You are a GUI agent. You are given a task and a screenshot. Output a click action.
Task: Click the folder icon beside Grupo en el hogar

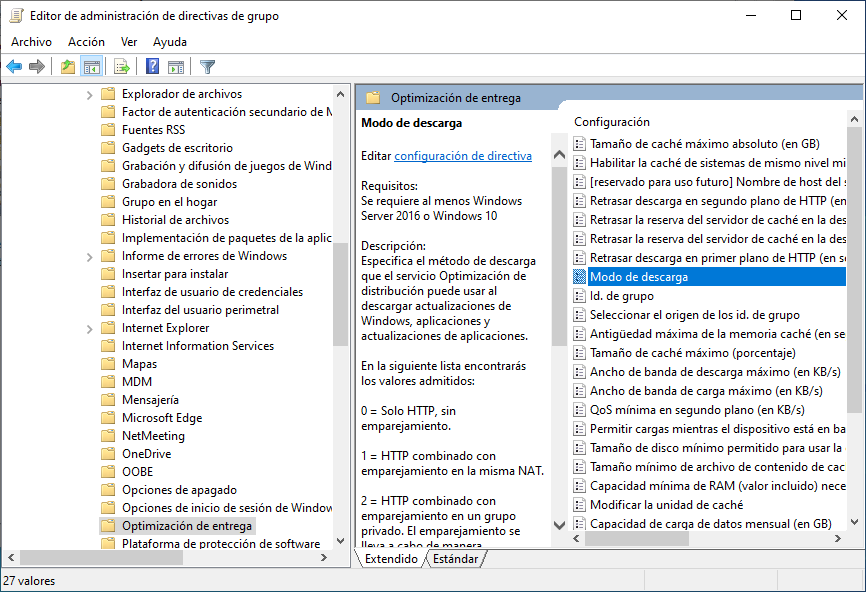108,202
